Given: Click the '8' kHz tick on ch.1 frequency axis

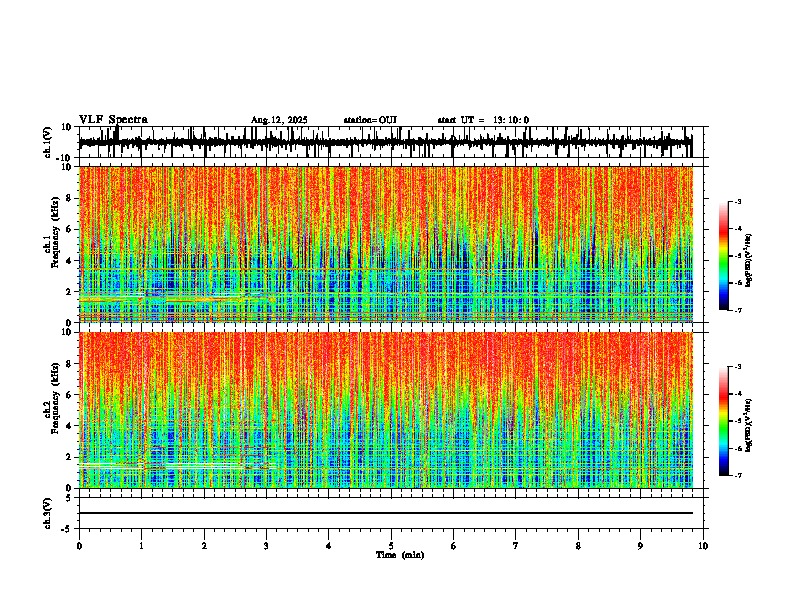Looking at the screenshot, I should [x=70, y=198].
